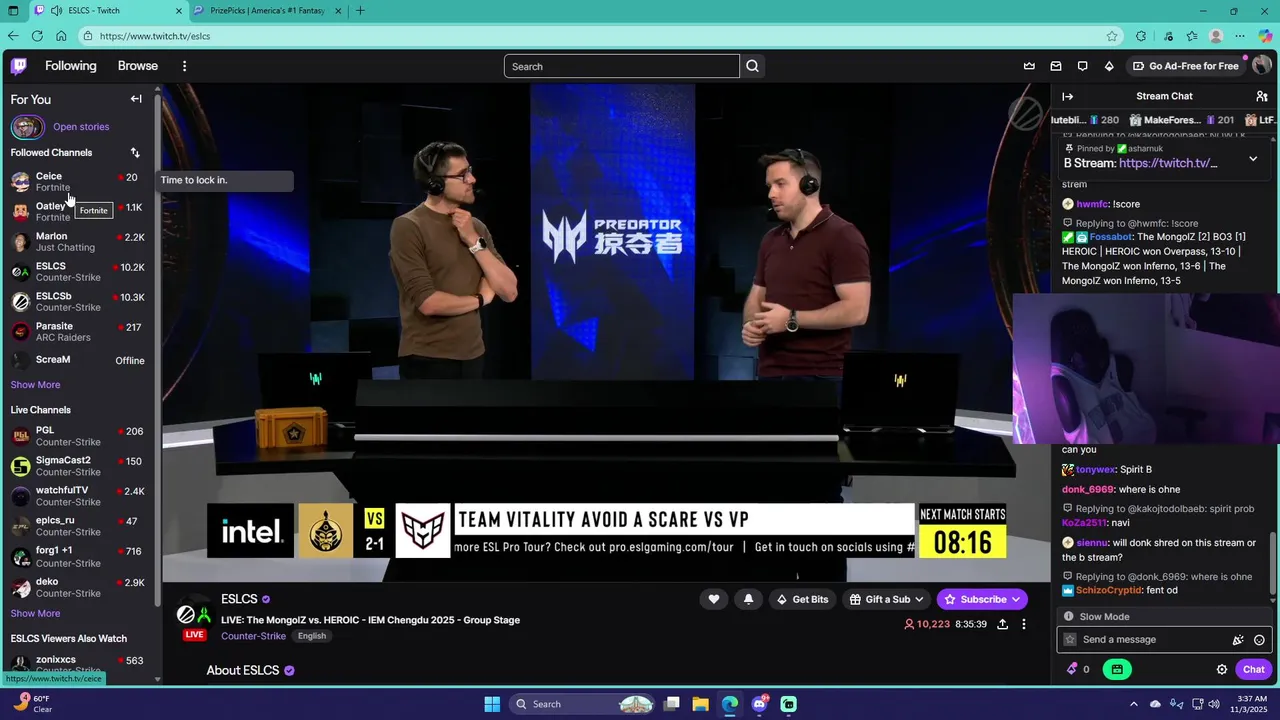Open browser home page icon
The width and height of the screenshot is (1280, 720).
tap(61, 36)
